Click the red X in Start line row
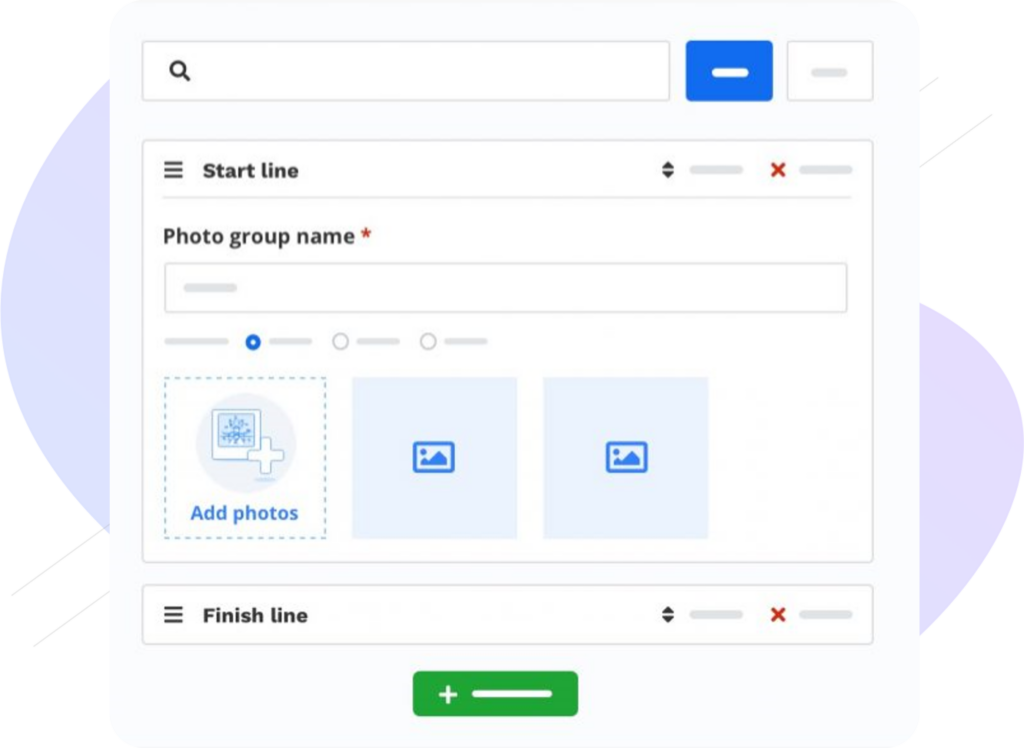Viewport: 1024px width, 748px height. pyautogui.click(x=777, y=170)
